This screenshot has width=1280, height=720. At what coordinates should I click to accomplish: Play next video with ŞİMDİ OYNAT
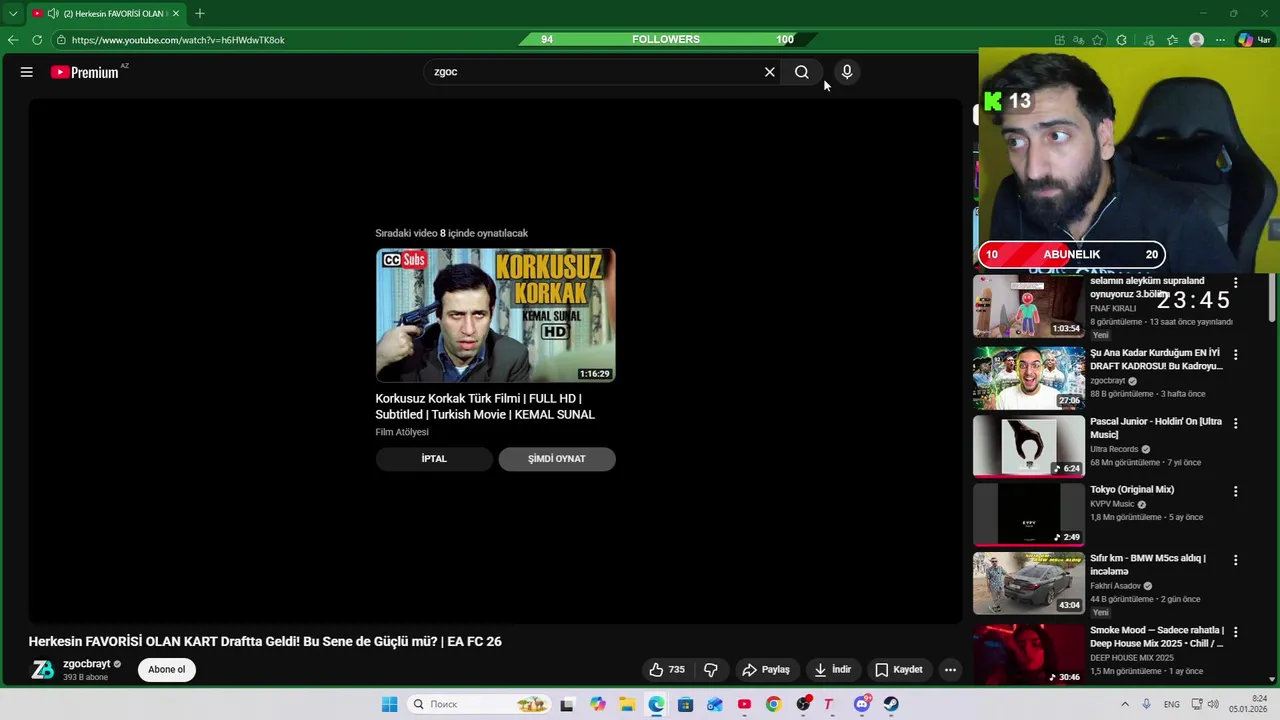(557, 459)
